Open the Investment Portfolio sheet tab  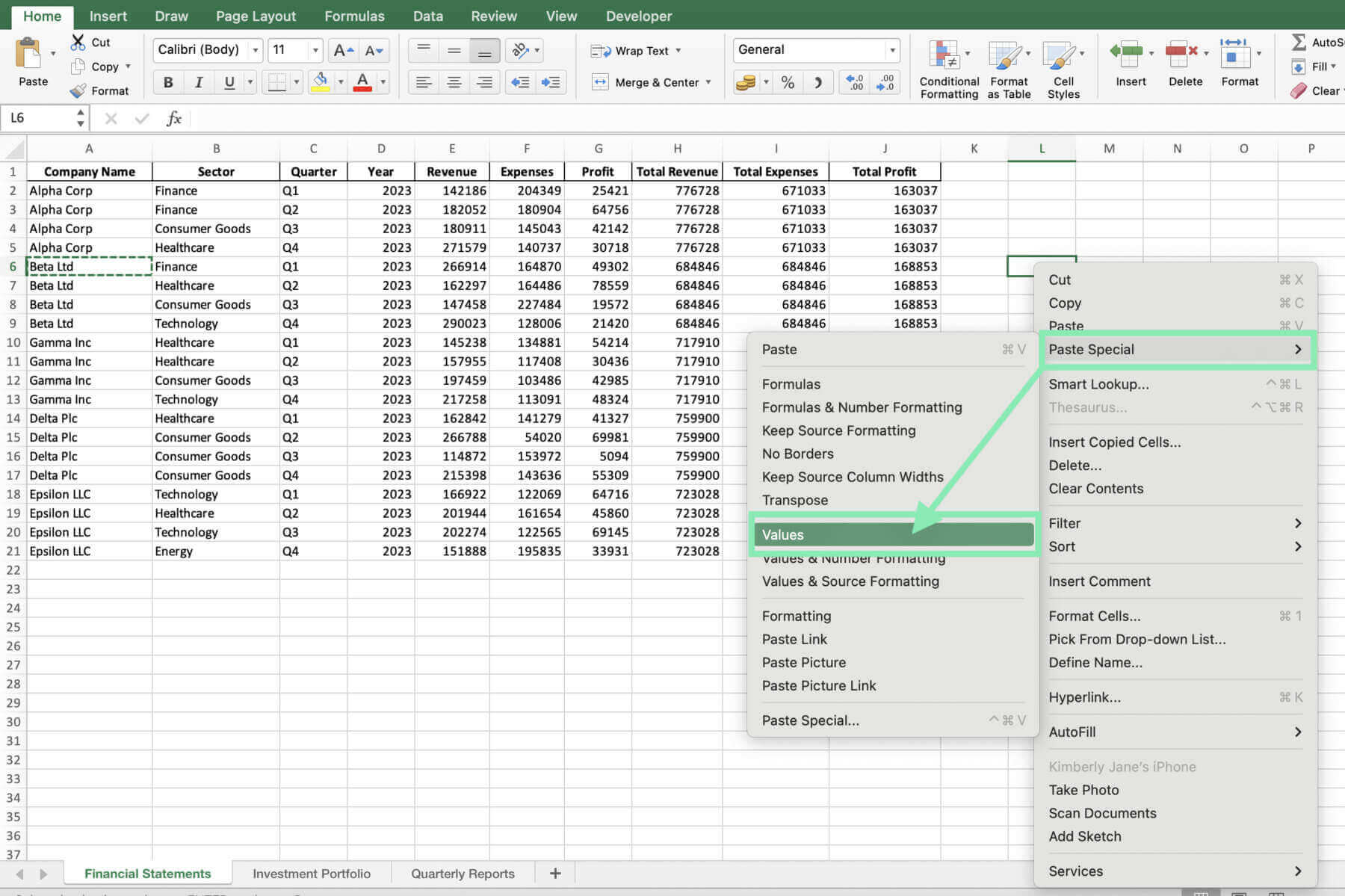(312, 874)
